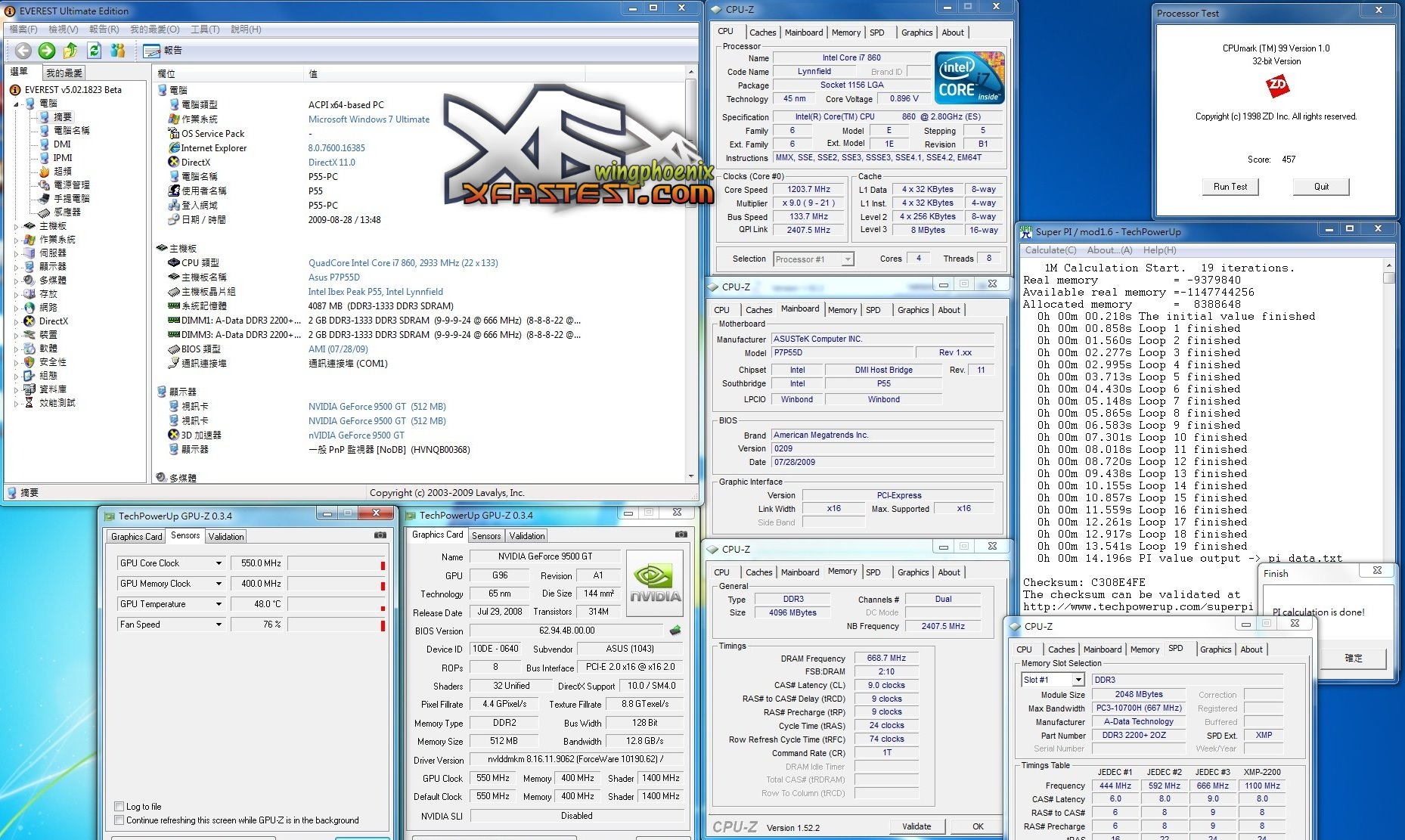This screenshot has width=1405, height=840.
Task: Click the folder up-level icon in EVEREST
Action: [70, 51]
